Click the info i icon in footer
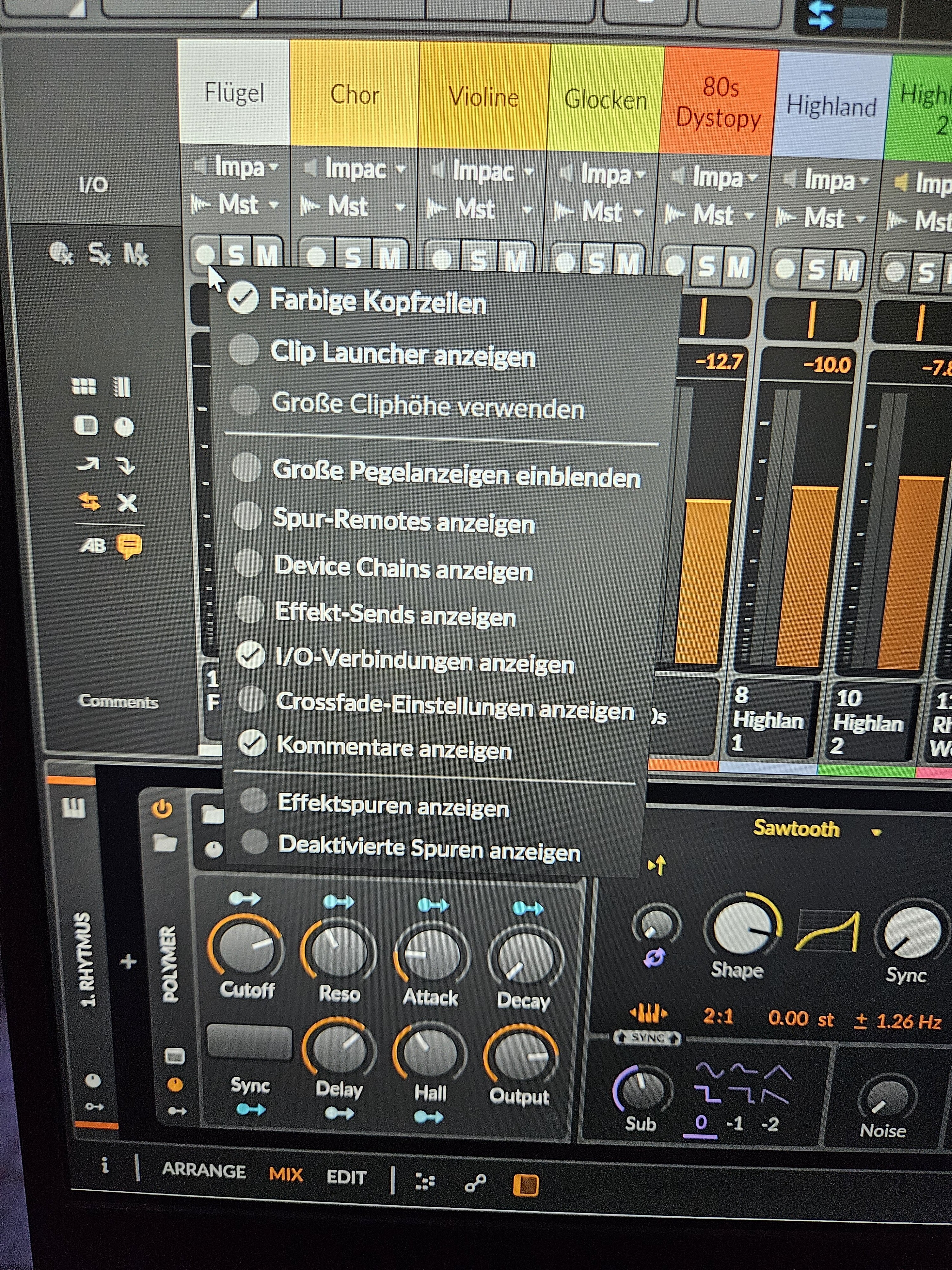952x1270 pixels. tap(104, 1166)
